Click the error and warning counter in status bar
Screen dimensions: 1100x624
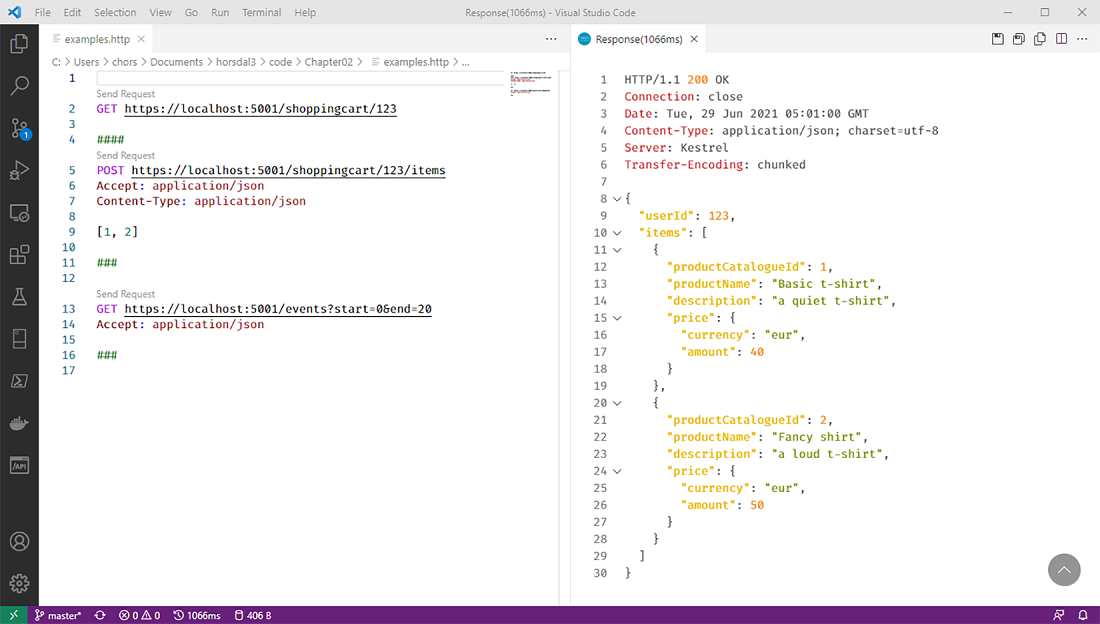pyautogui.click(x=139, y=615)
